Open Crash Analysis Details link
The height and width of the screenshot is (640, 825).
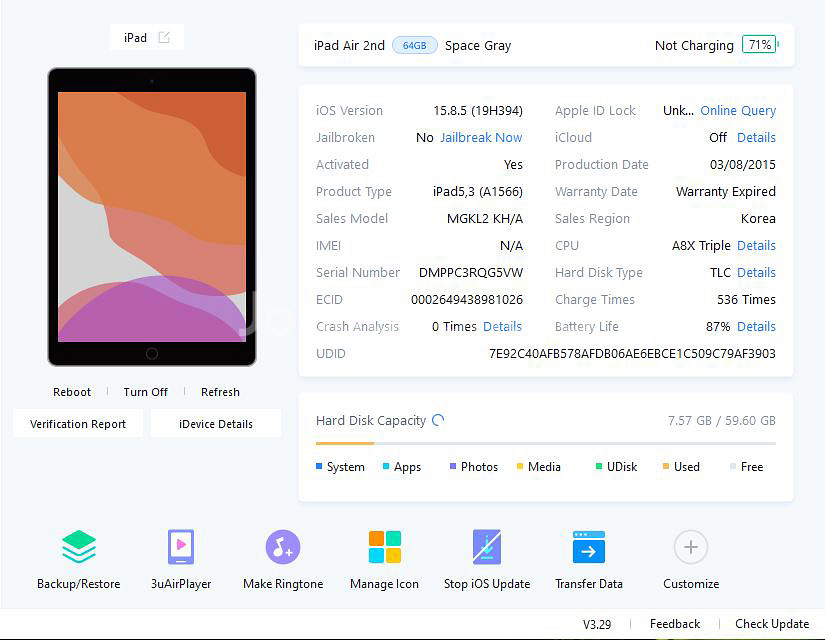[502, 327]
